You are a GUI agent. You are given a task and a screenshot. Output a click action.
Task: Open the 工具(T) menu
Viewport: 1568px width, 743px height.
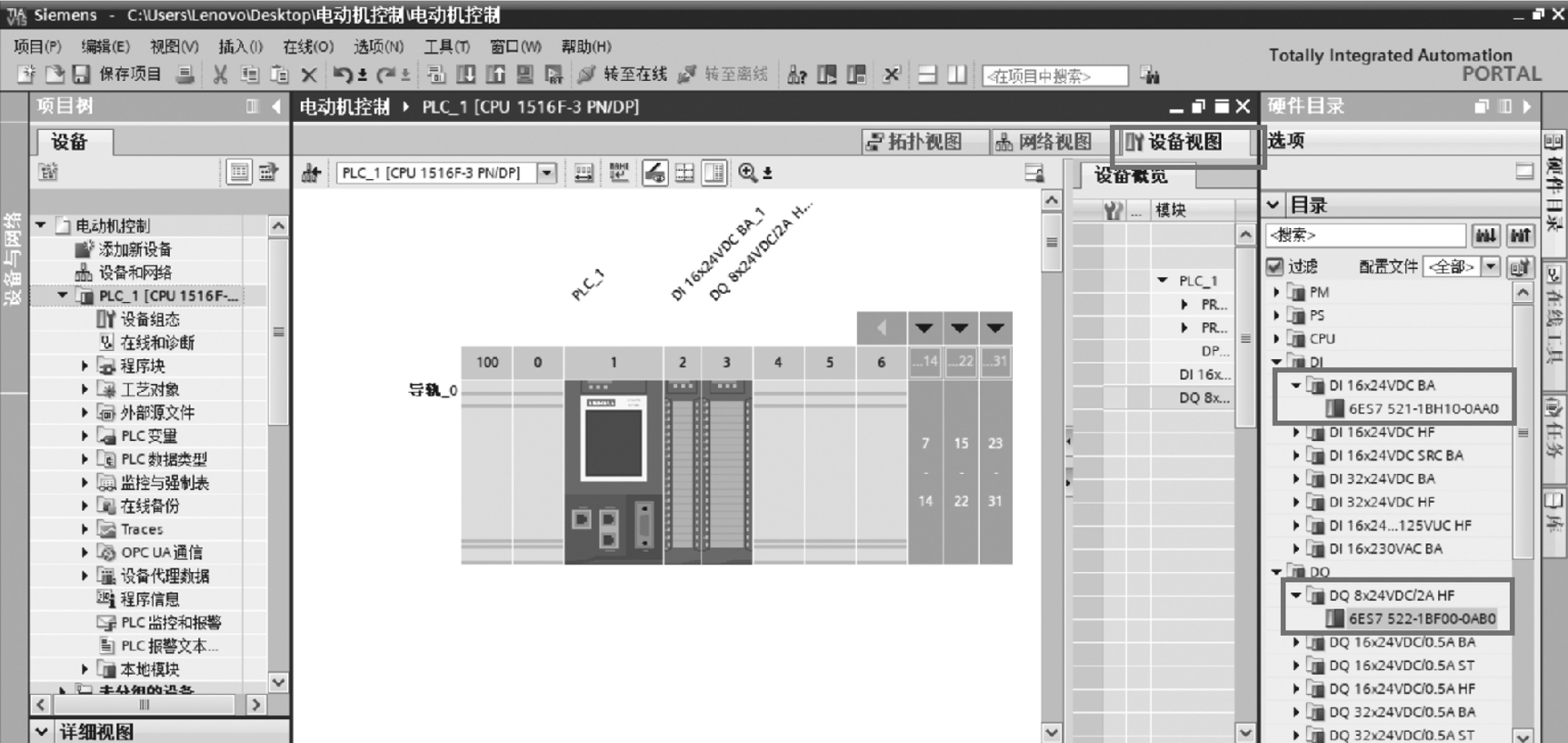coord(446,46)
